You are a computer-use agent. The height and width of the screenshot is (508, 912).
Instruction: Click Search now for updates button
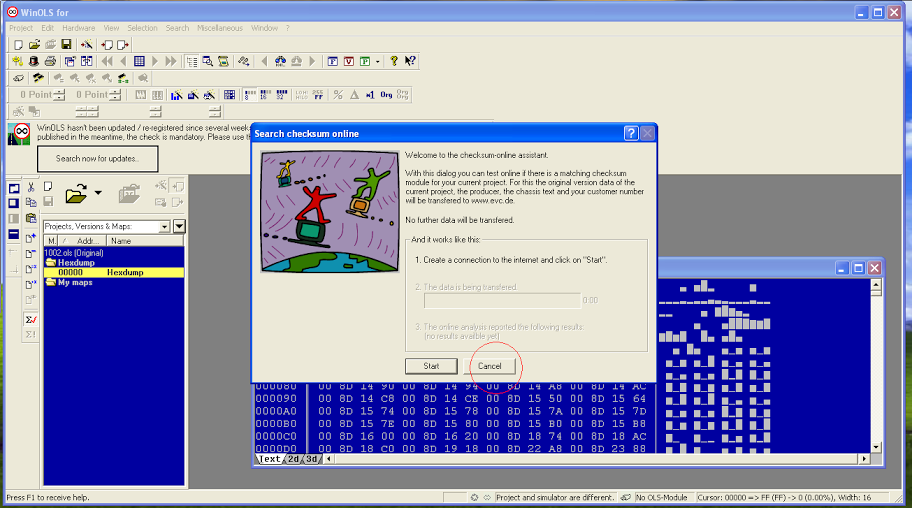tap(98, 158)
